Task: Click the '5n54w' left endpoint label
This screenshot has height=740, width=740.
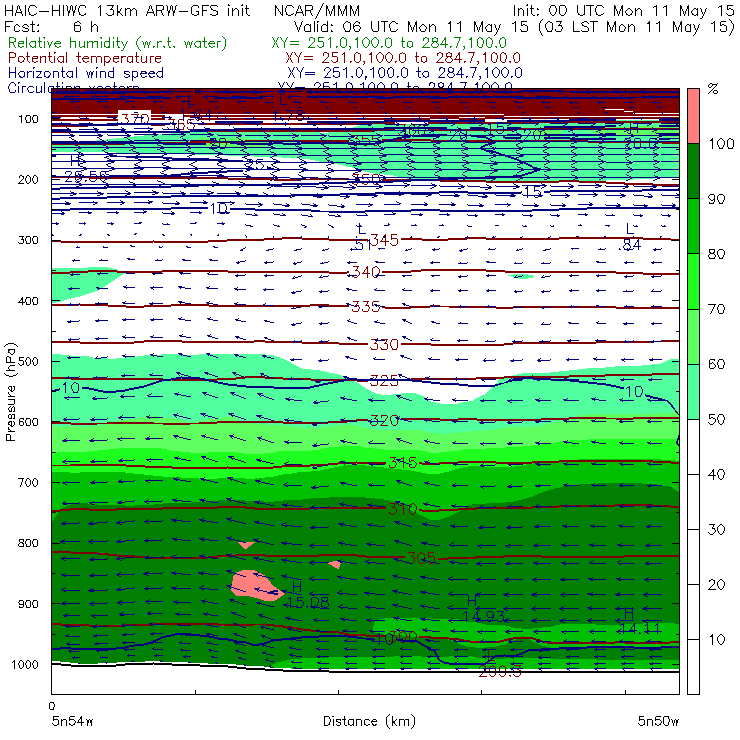Action: (72, 721)
